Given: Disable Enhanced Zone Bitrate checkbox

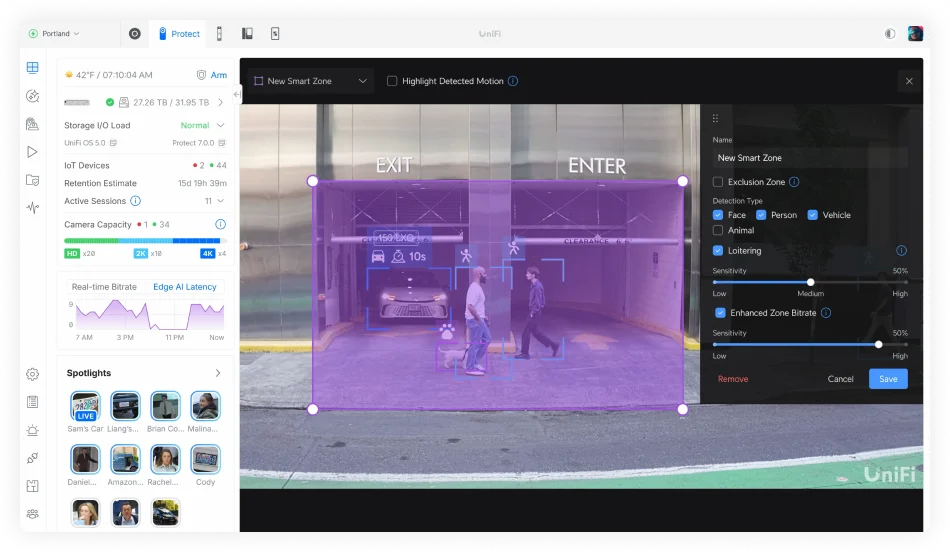Looking at the screenshot, I should pos(720,313).
